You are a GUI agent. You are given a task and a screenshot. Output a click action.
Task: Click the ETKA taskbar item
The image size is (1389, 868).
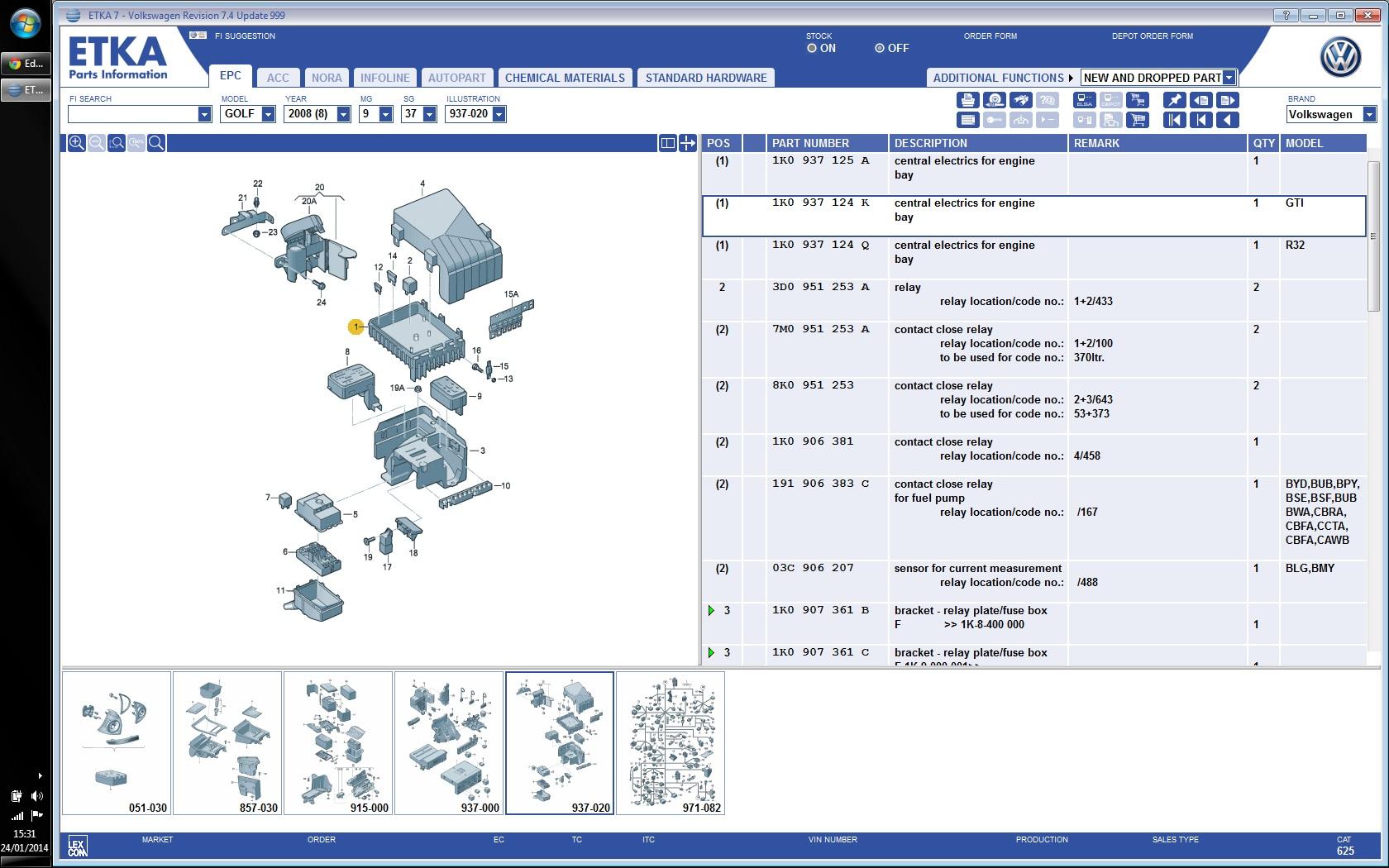pyautogui.click(x=25, y=89)
